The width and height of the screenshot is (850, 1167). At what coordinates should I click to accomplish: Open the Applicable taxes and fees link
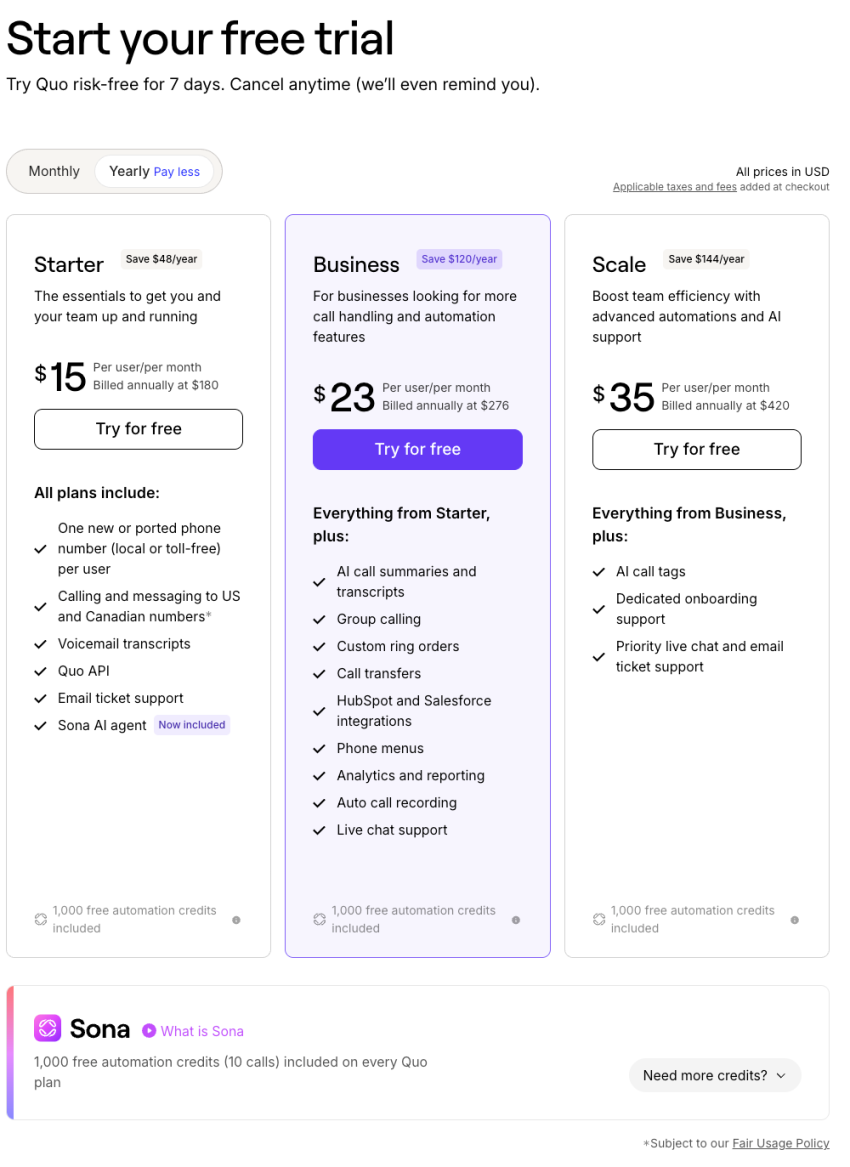point(674,187)
